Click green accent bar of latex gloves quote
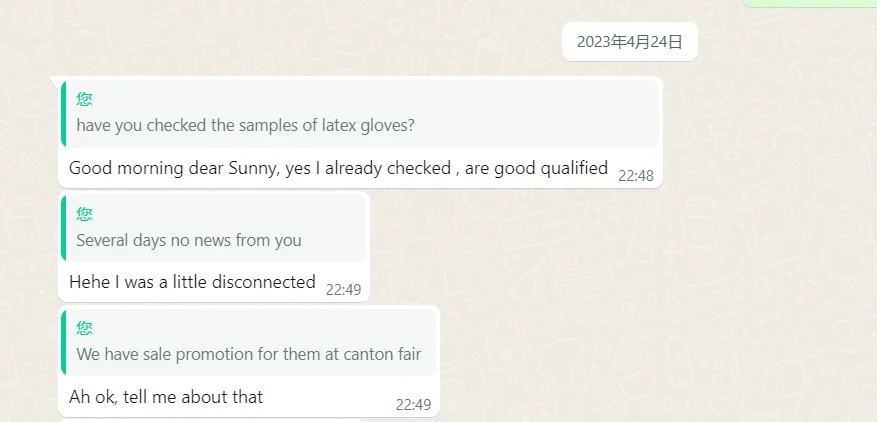 64,114
